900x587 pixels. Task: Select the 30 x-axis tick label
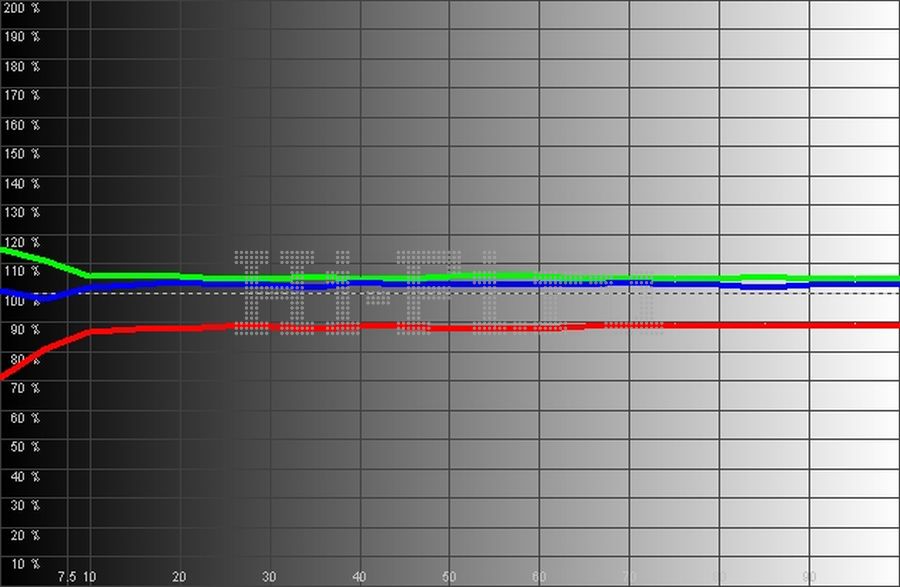click(270, 577)
